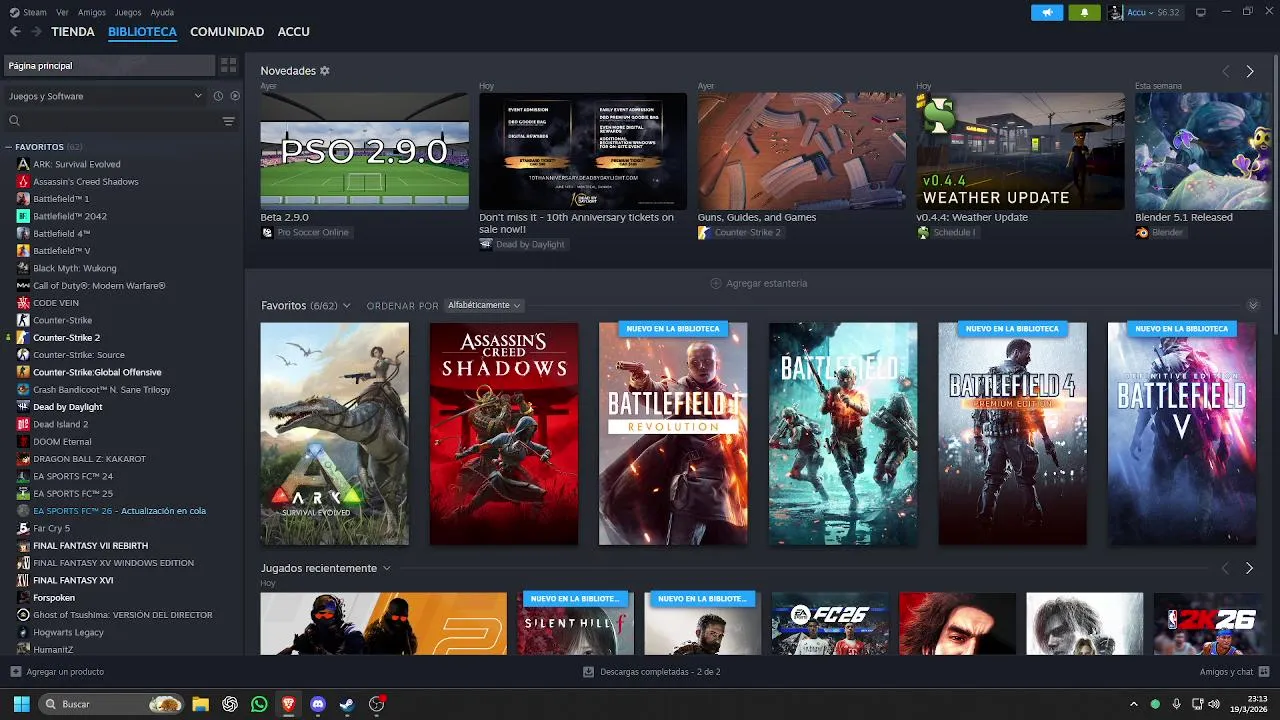Click the library search field
This screenshot has width=1280, height=720.
pos(110,121)
